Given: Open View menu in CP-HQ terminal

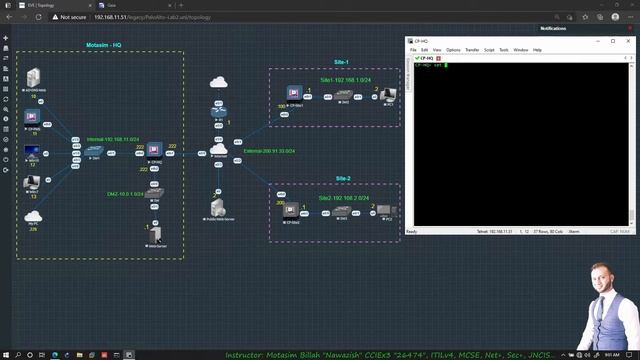Looking at the screenshot, I should pyautogui.click(x=437, y=50).
